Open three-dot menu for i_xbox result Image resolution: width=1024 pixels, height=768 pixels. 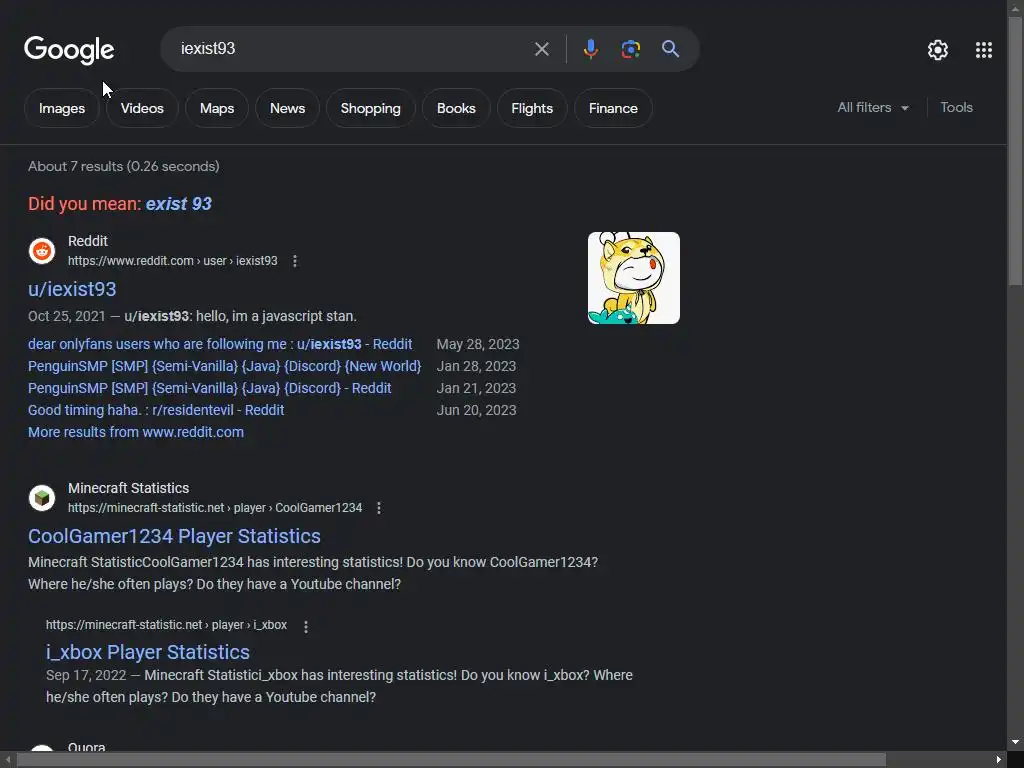(x=306, y=626)
